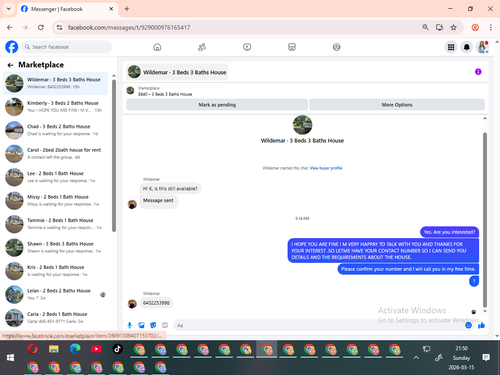Select the Wildemar conversation in the list
The image size is (500, 375).
pos(55,83)
